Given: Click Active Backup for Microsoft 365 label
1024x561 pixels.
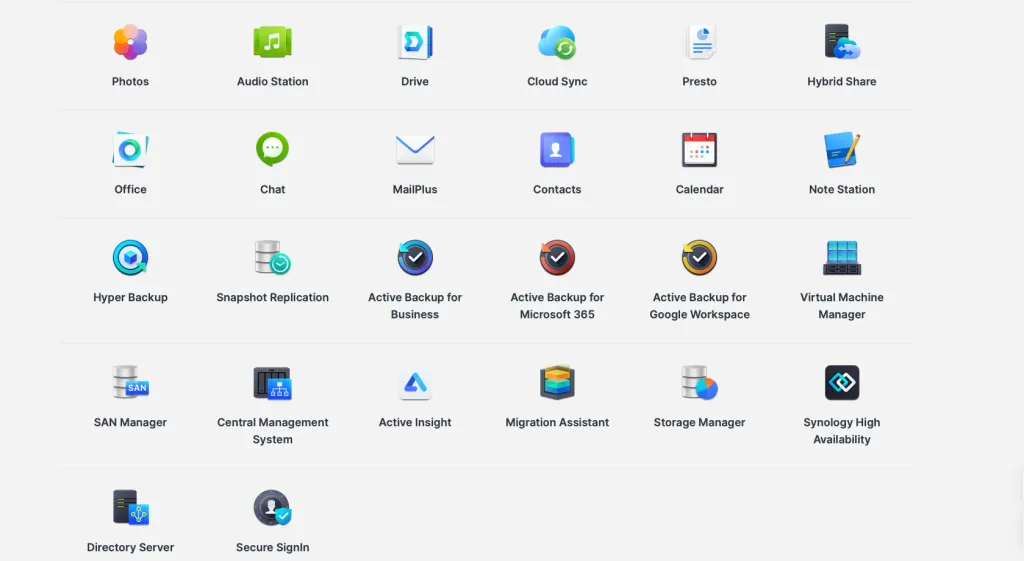Looking at the screenshot, I should (557, 305).
